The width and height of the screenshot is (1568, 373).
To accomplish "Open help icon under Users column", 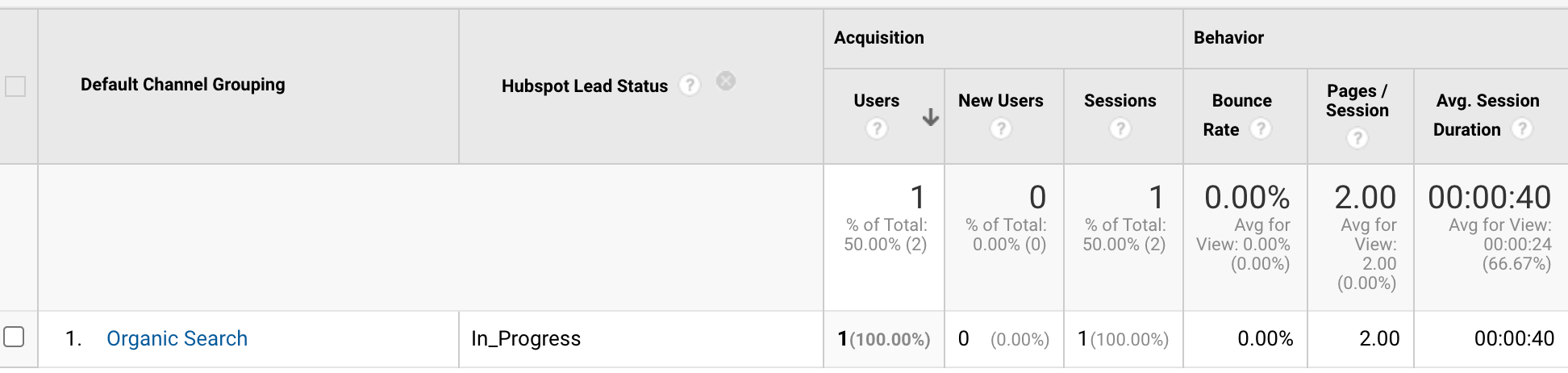I will (876, 128).
